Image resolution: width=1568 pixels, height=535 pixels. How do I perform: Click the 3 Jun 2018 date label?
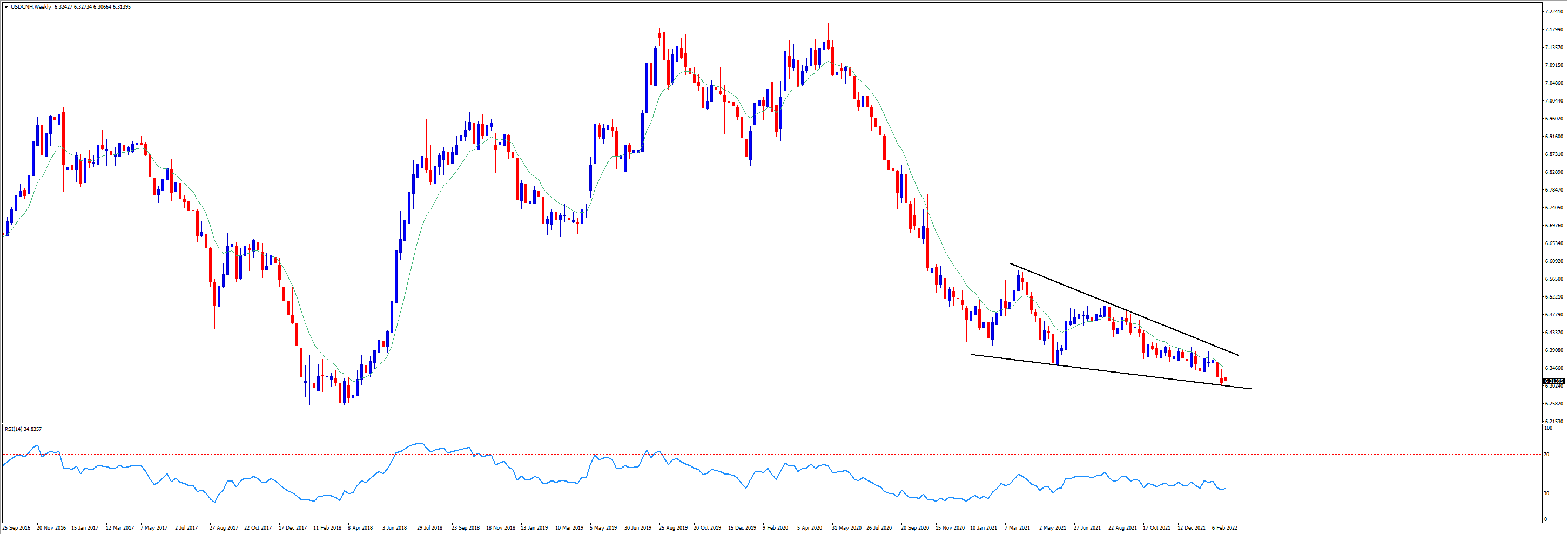click(x=394, y=529)
